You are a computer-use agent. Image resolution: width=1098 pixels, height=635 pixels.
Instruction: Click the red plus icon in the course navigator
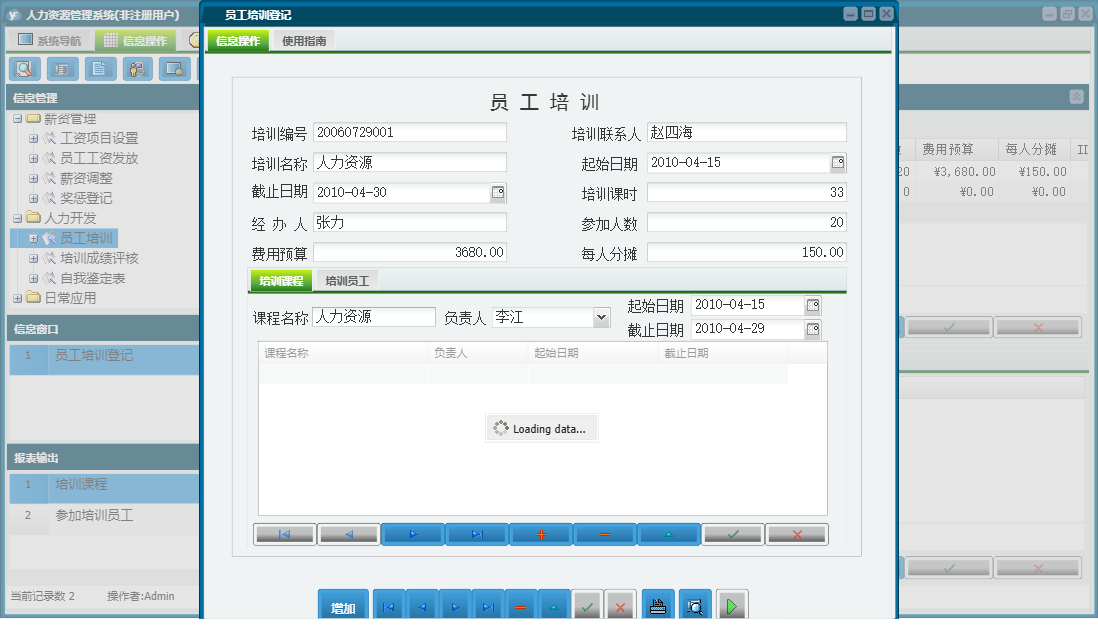tap(540, 534)
